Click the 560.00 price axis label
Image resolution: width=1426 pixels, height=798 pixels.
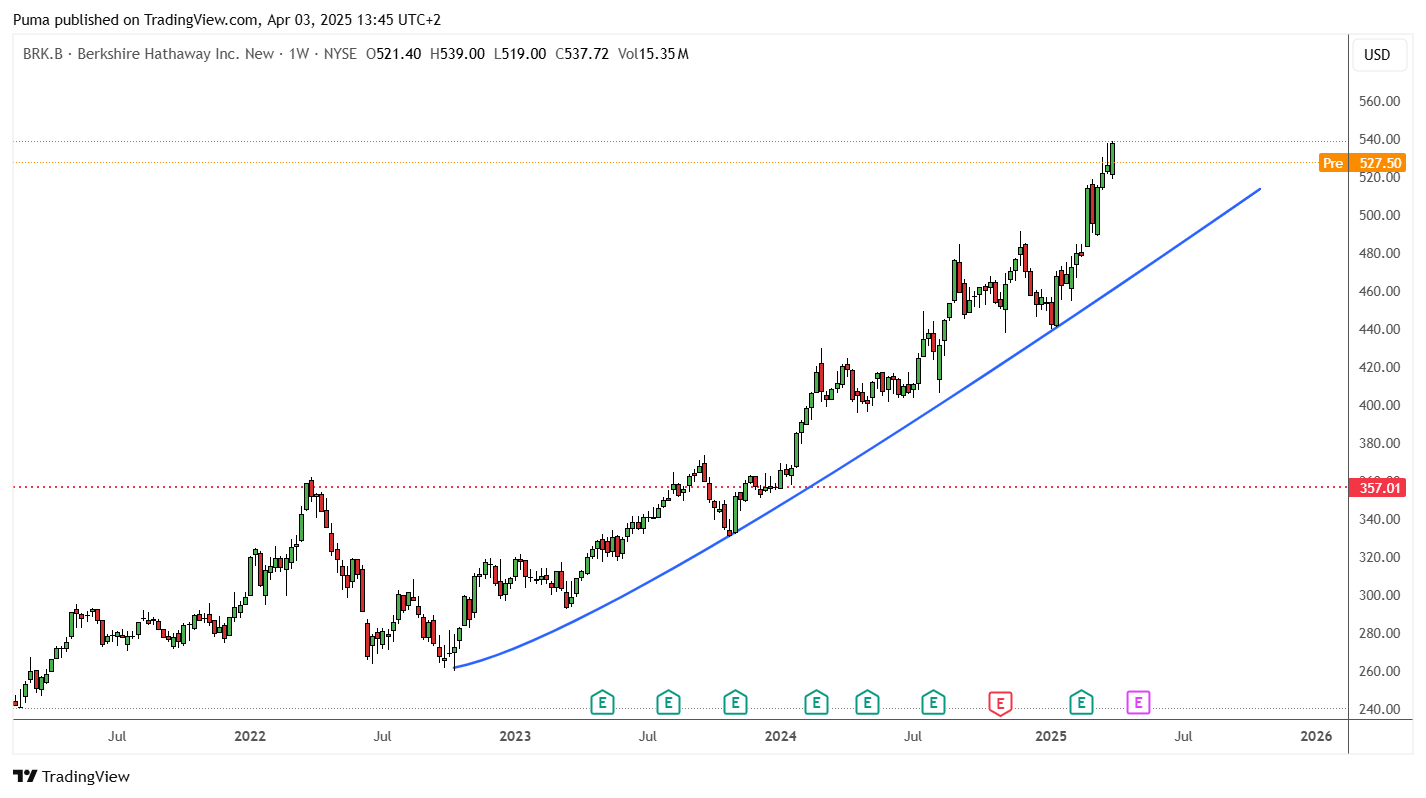tap(1381, 101)
